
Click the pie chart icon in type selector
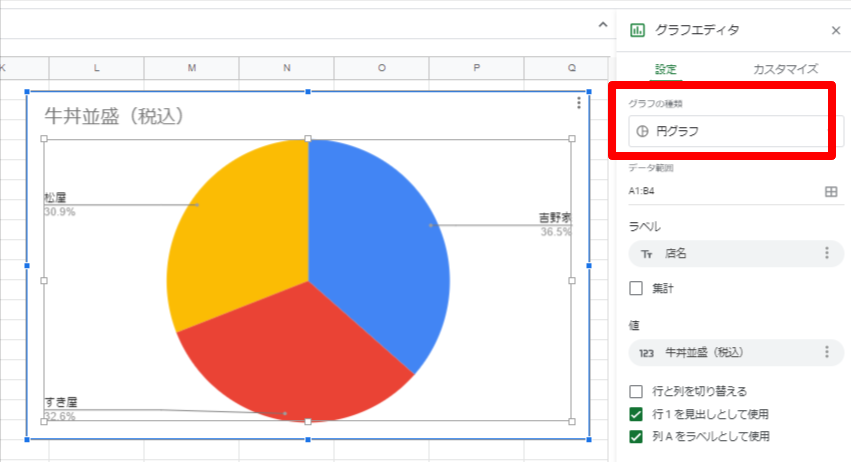coord(642,131)
